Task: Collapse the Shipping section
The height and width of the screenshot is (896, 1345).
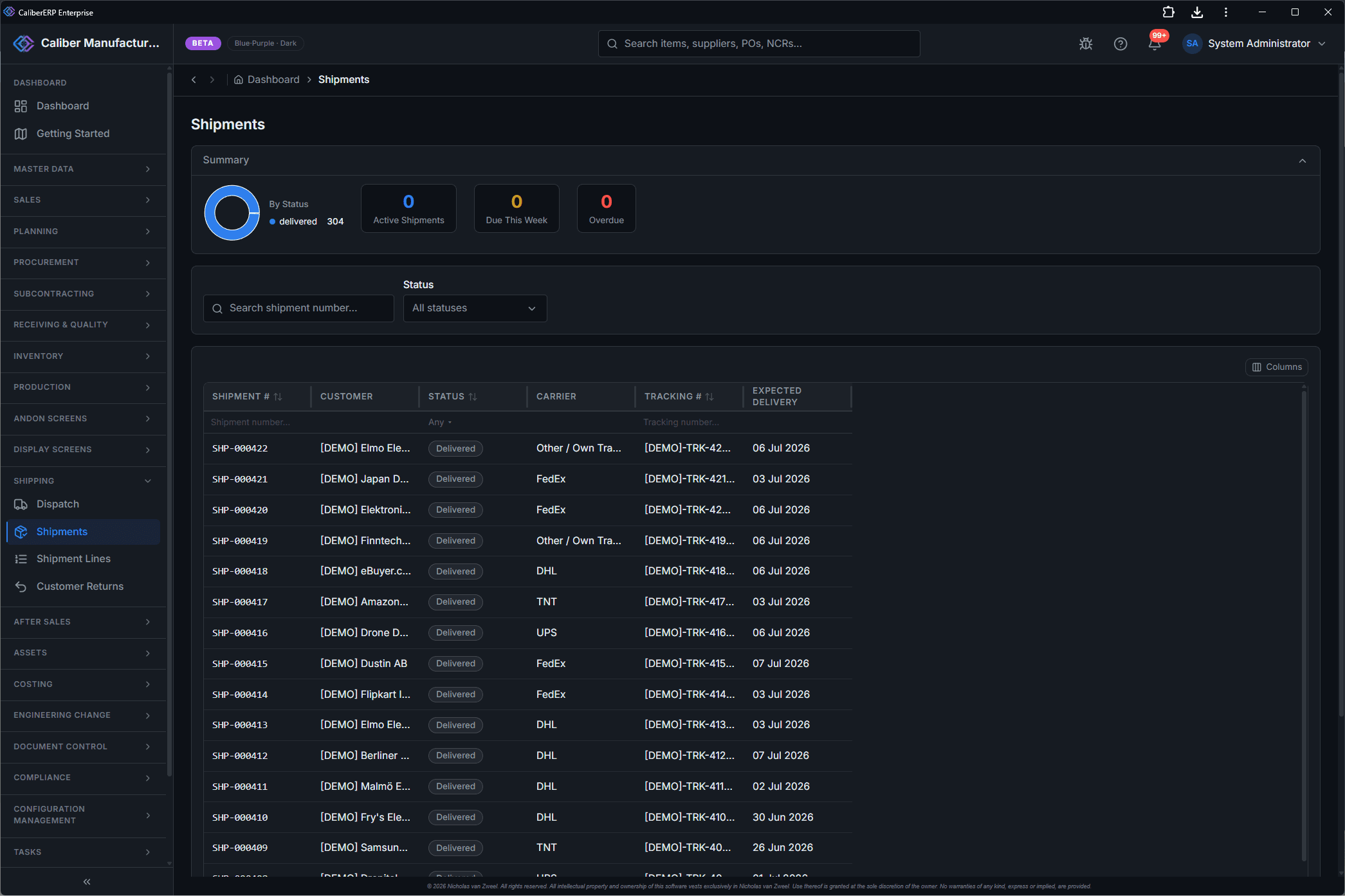Action: click(83, 481)
